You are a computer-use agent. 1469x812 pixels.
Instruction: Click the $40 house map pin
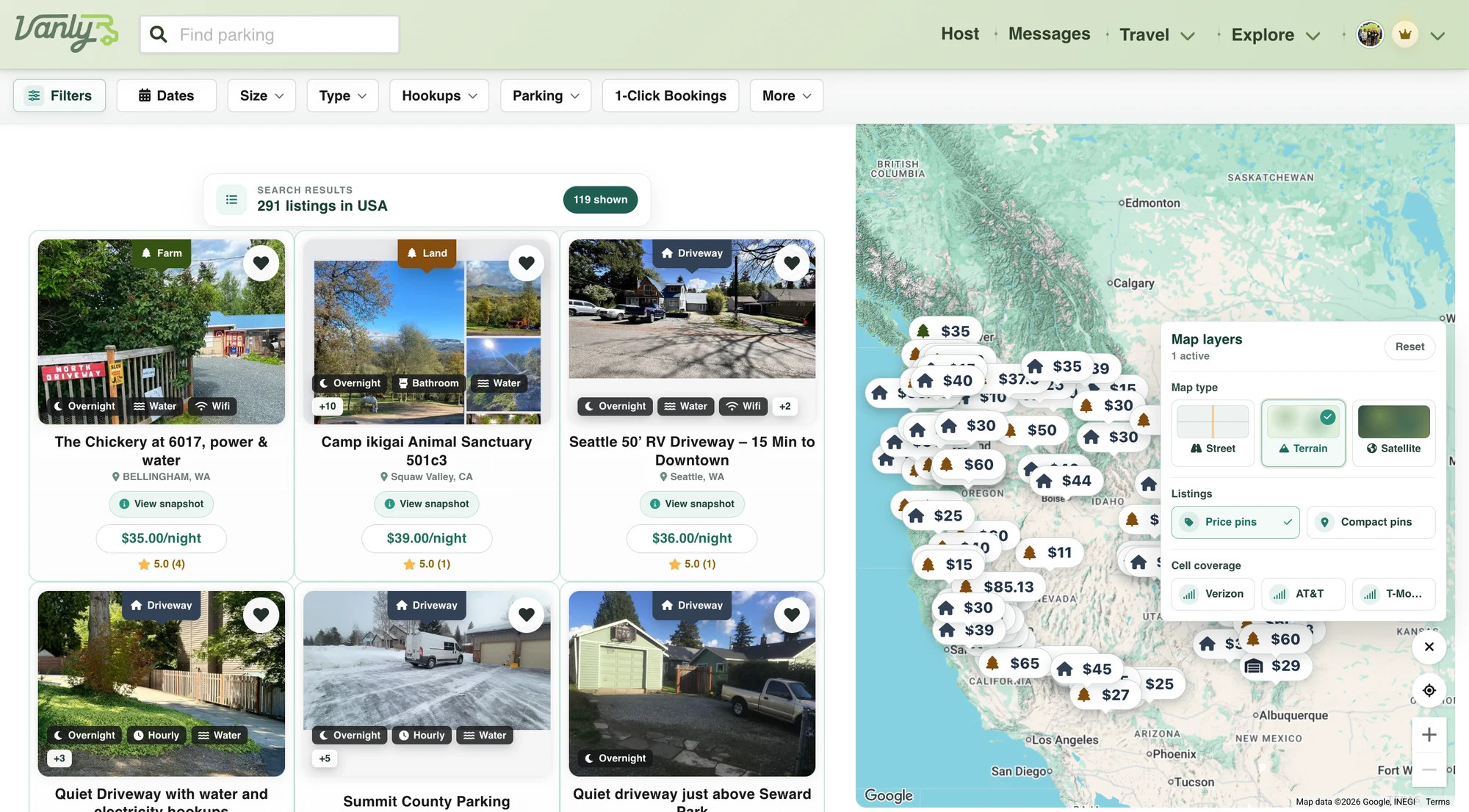point(946,380)
